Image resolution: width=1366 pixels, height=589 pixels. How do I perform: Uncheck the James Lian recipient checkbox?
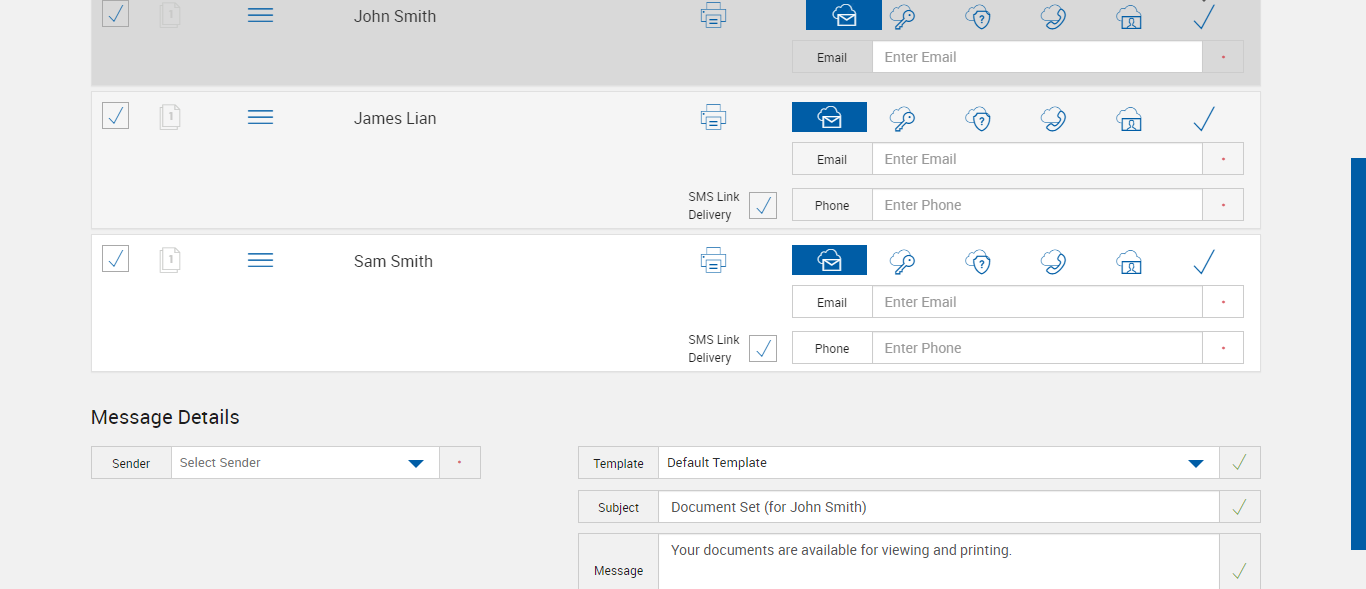[116, 116]
